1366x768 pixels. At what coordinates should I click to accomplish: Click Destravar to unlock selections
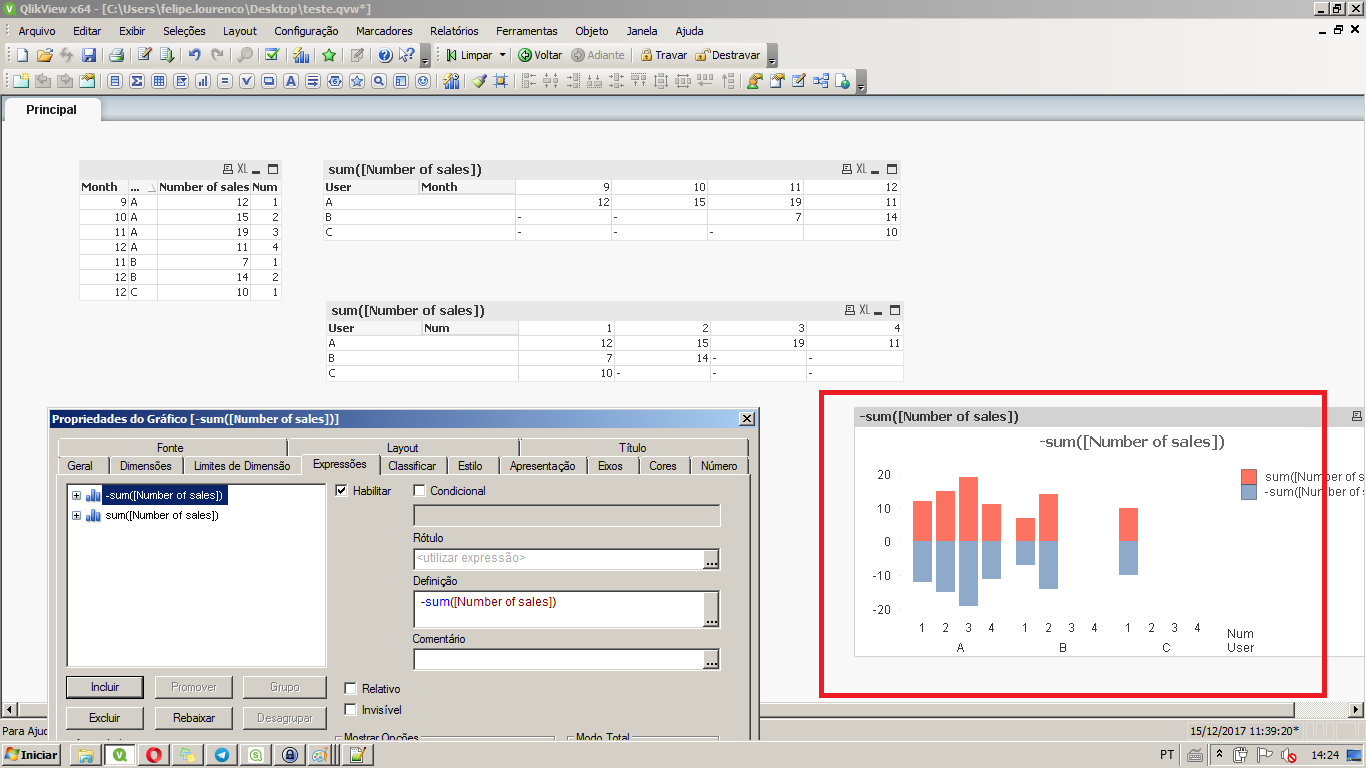[728, 55]
